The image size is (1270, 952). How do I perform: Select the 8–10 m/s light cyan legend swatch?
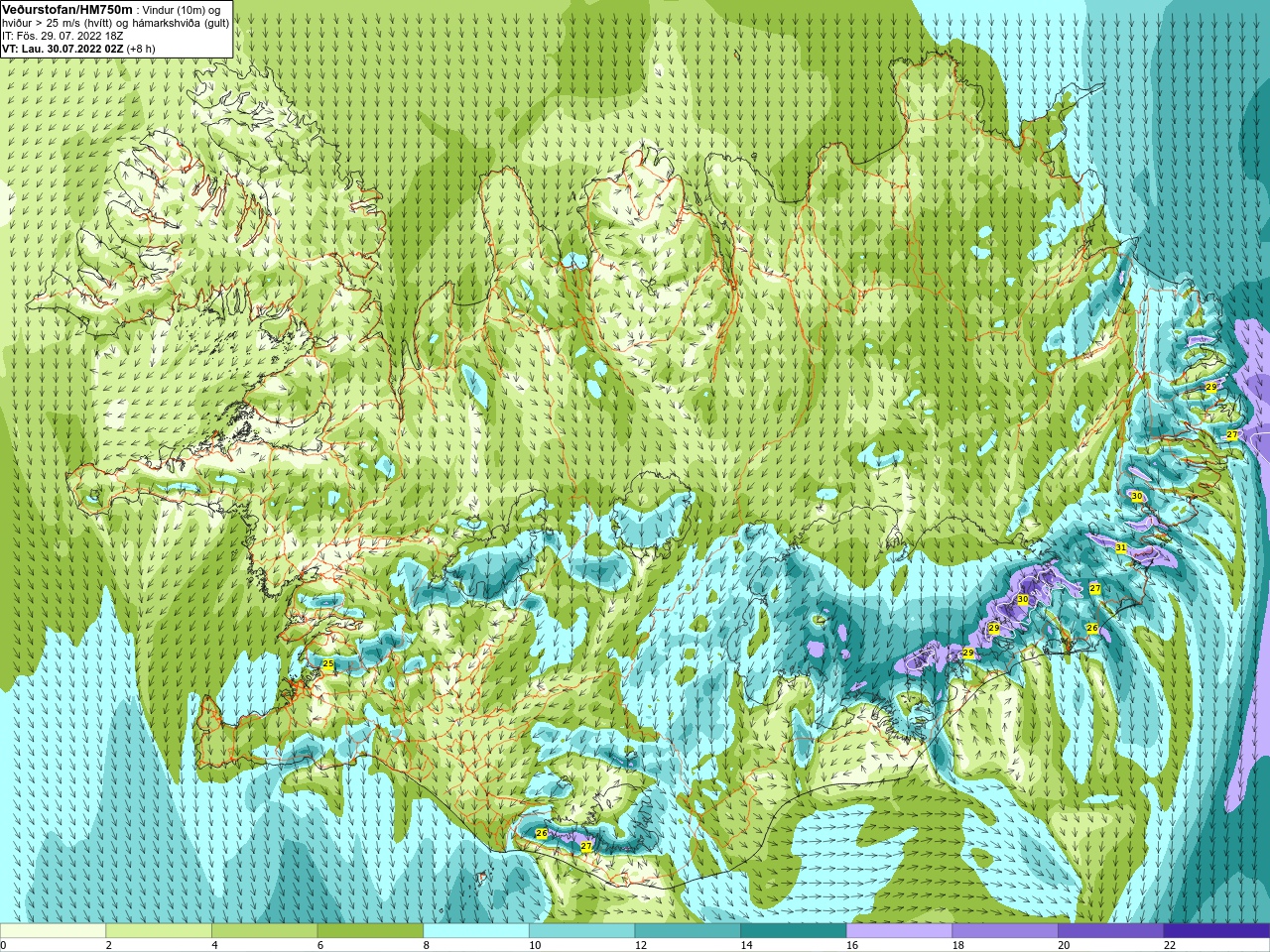(x=476, y=931)
